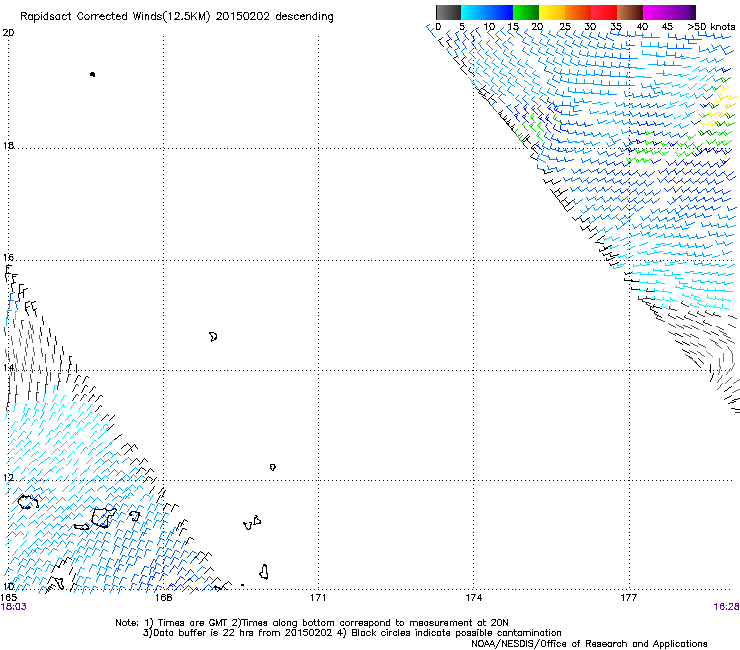The width and height of the screenshot is (740, 650).
Task: Click the green 15-20 knots legend swatch
Action: [526, 12]
